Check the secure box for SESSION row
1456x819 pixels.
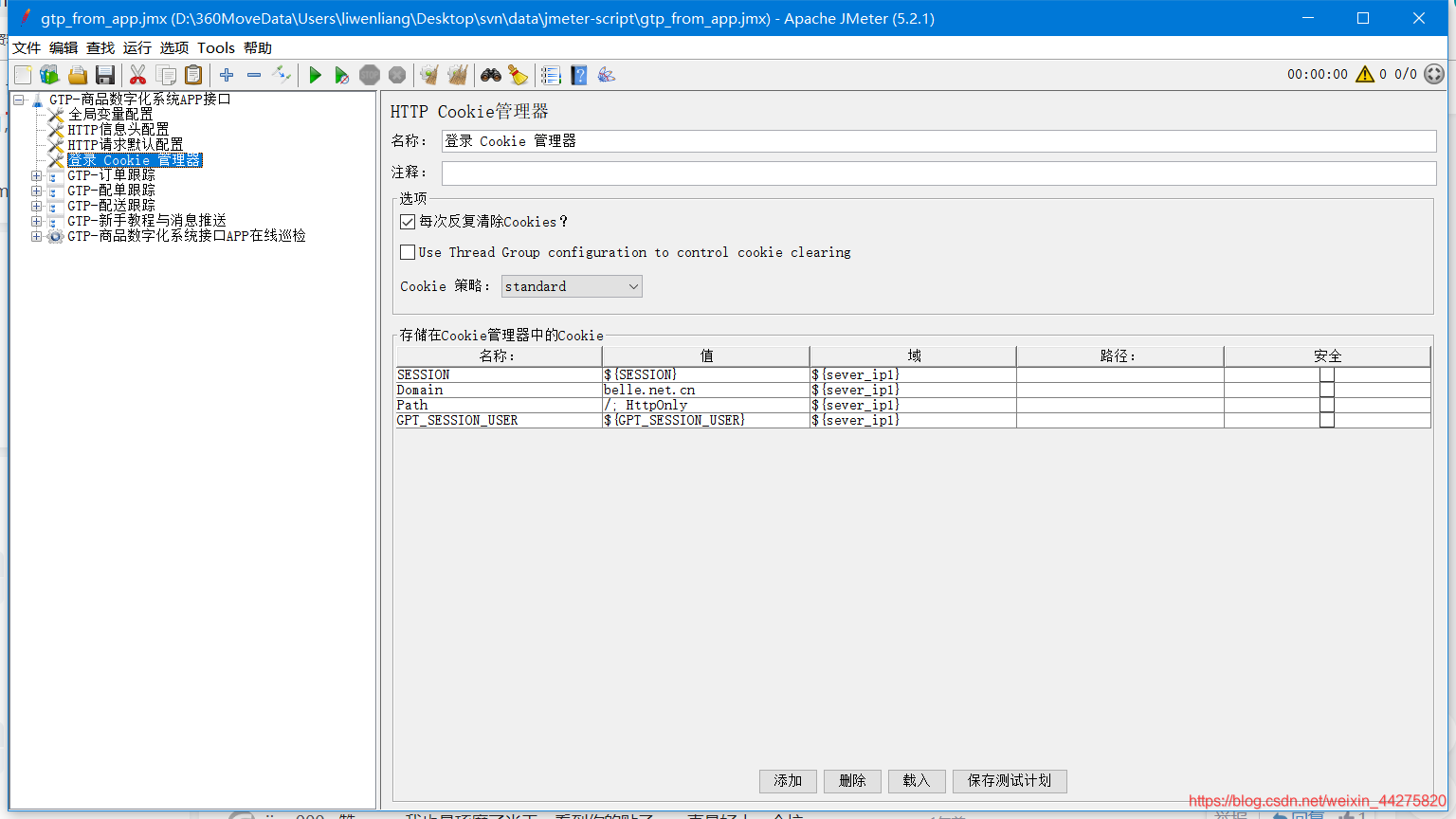point(1327,374)
